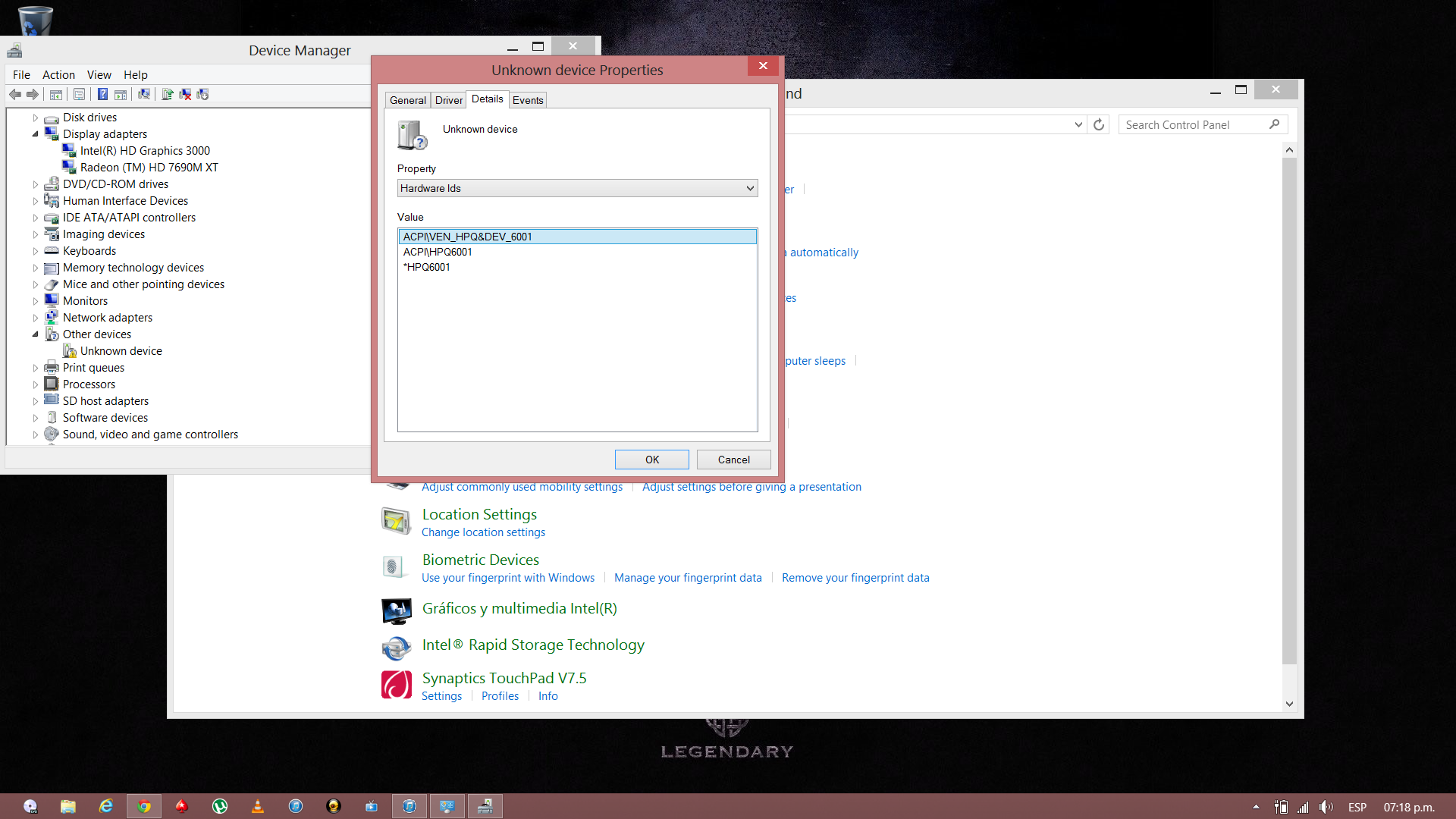Select Intel(R) HD Graphics 3000 device

(x=145, y=151)
